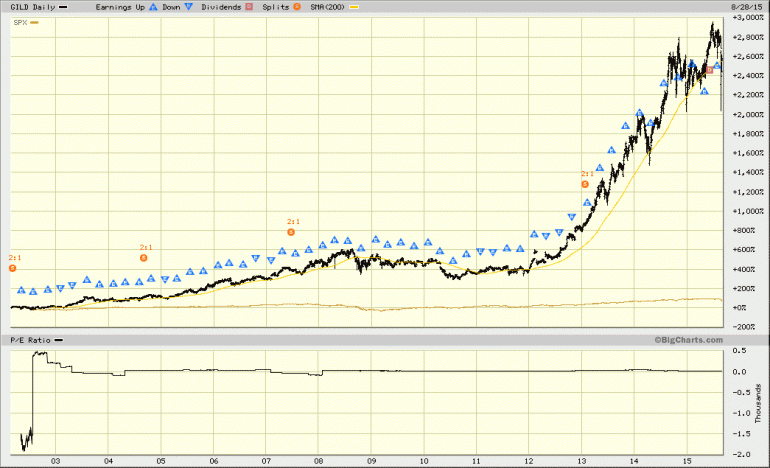Viewport: 770px width, 468px height.
Task: Click the P/E Ratio panel label
Action: pos(30,340)
